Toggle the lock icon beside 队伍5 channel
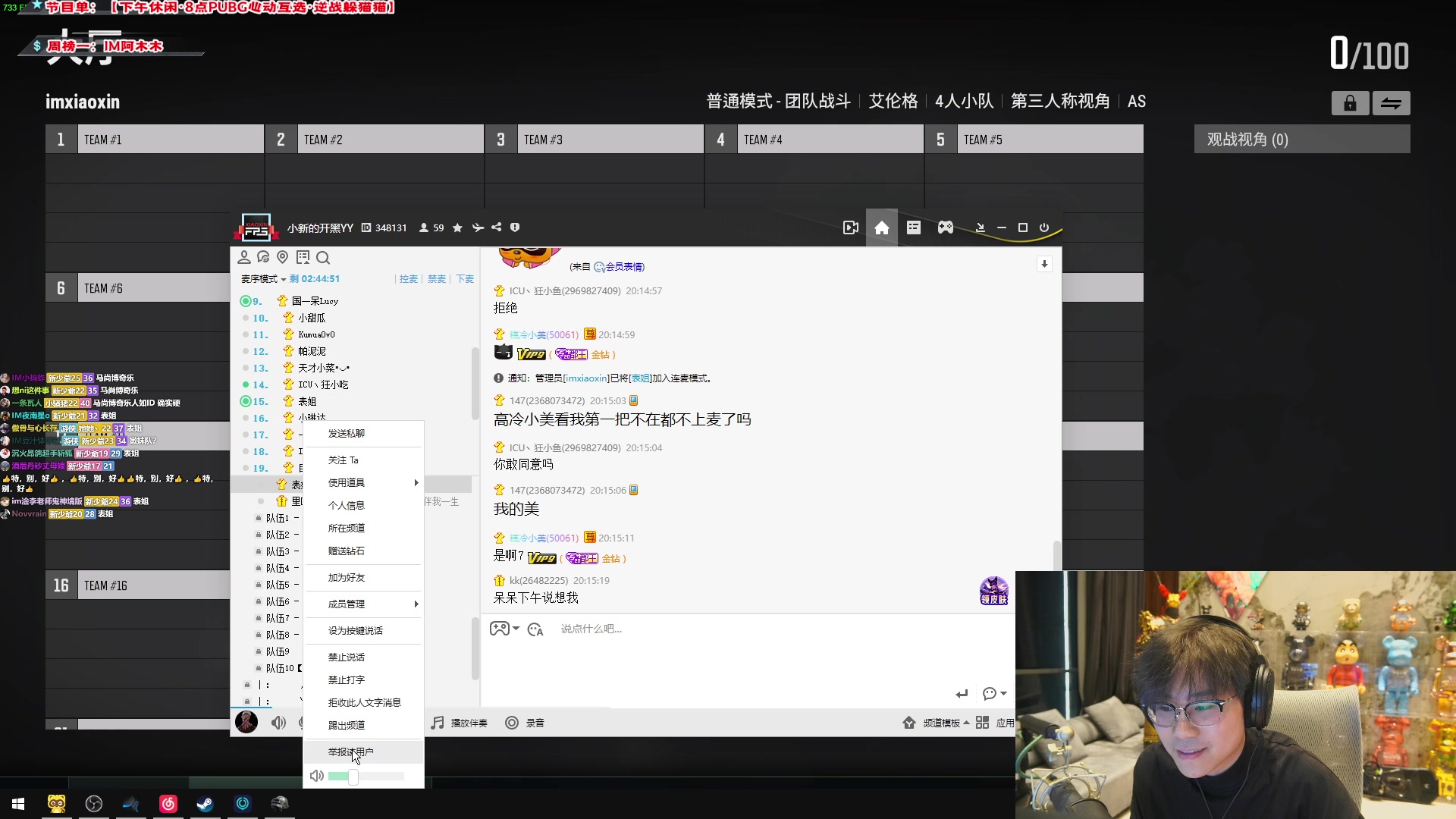Screen dimensions: 1456x819 pyautogui.click(x=259, y=585)
